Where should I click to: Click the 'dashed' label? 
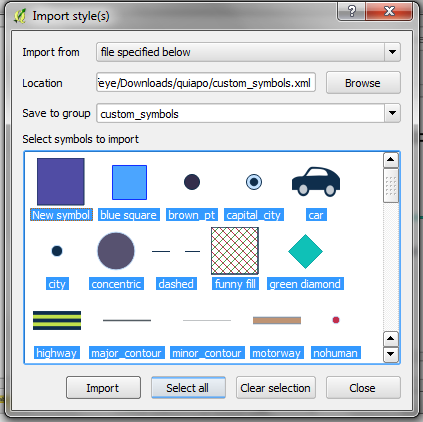coord(176,284)
